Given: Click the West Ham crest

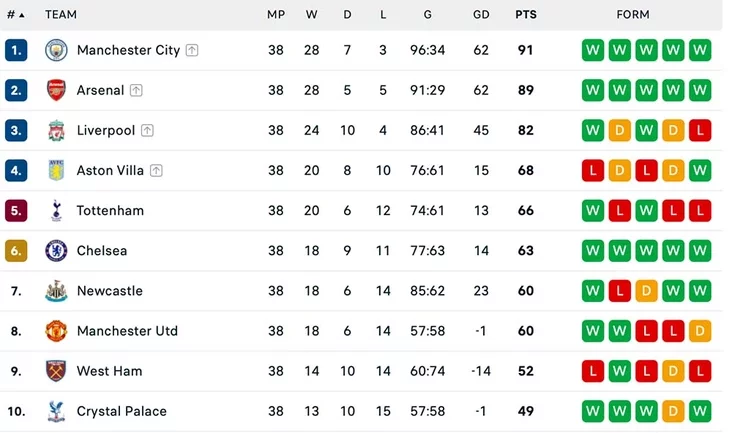Looking at the screenshot, I should point(56,371).
